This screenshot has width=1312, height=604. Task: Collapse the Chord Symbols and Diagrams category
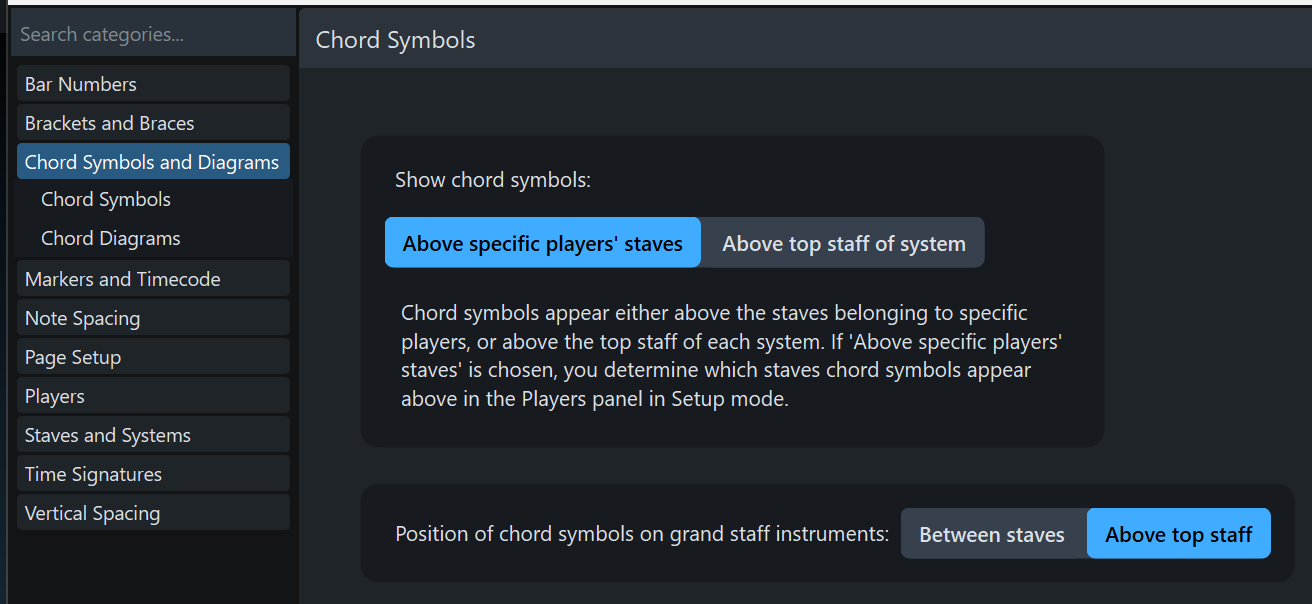[153, 162]
